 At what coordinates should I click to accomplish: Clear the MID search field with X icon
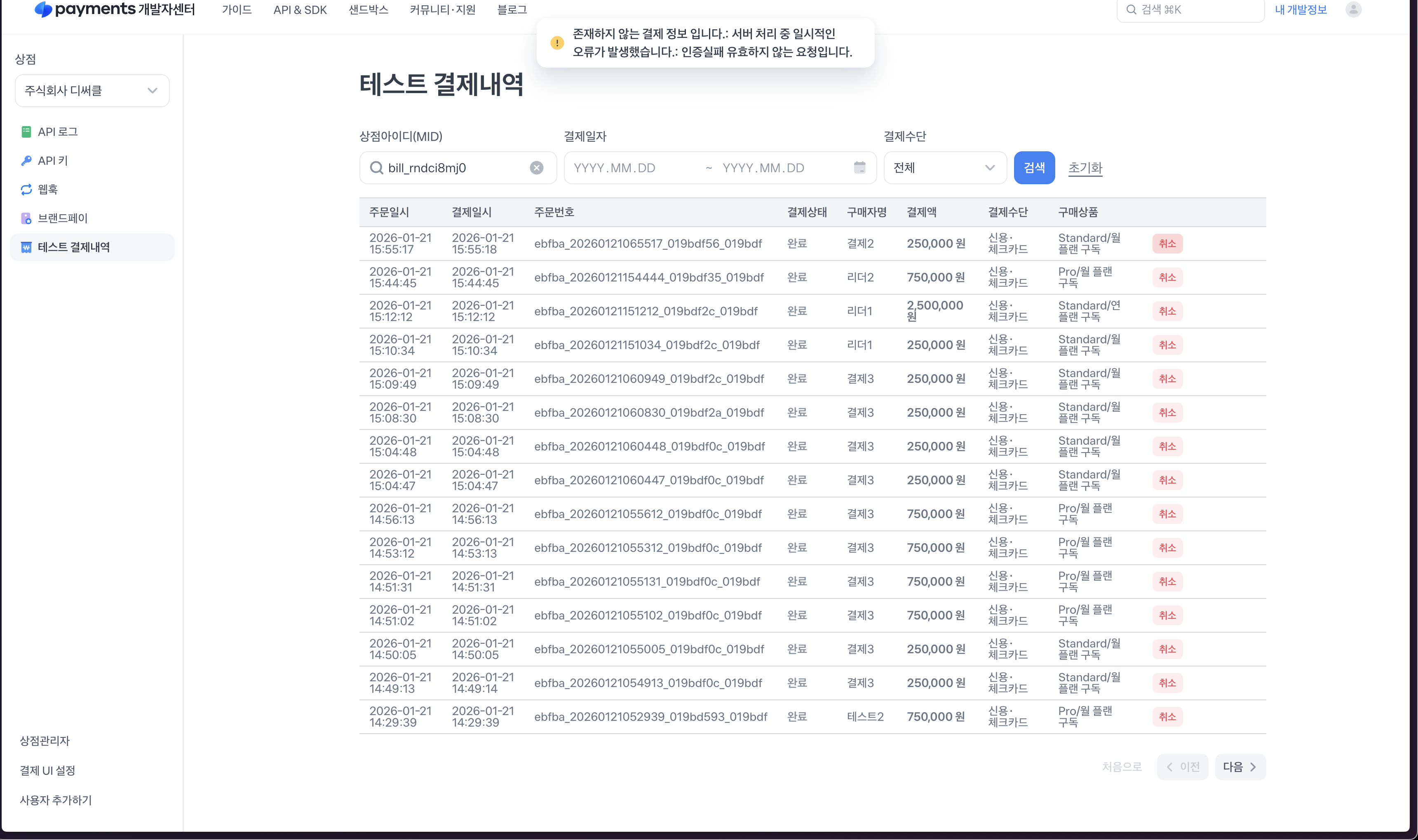(536, 168)
